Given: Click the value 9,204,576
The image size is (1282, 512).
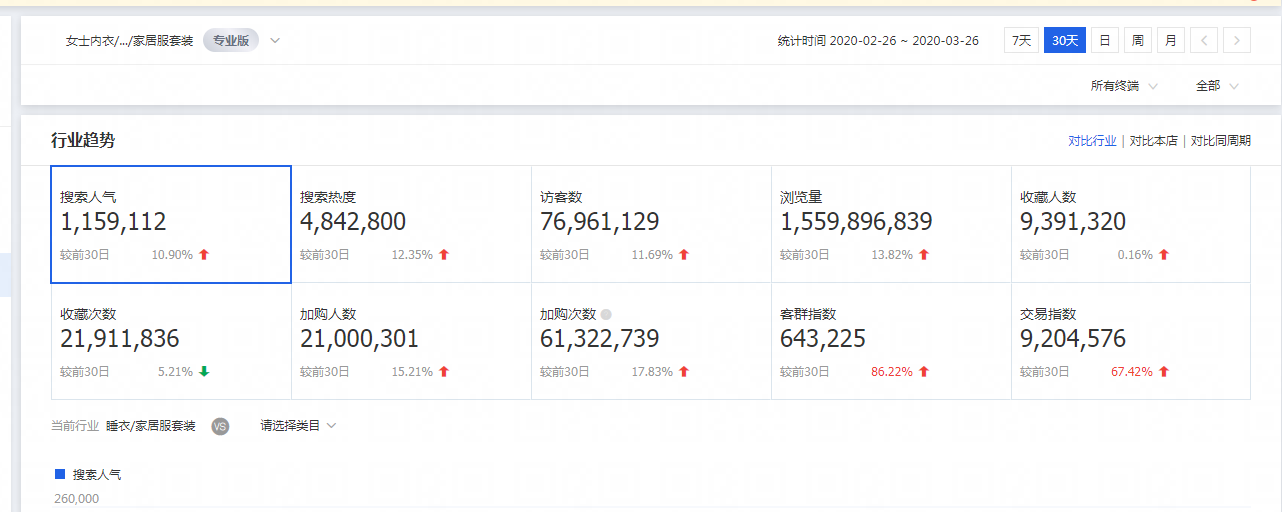Looking at the screenshot, I should pyautogui.click(x=1073, y=339).
